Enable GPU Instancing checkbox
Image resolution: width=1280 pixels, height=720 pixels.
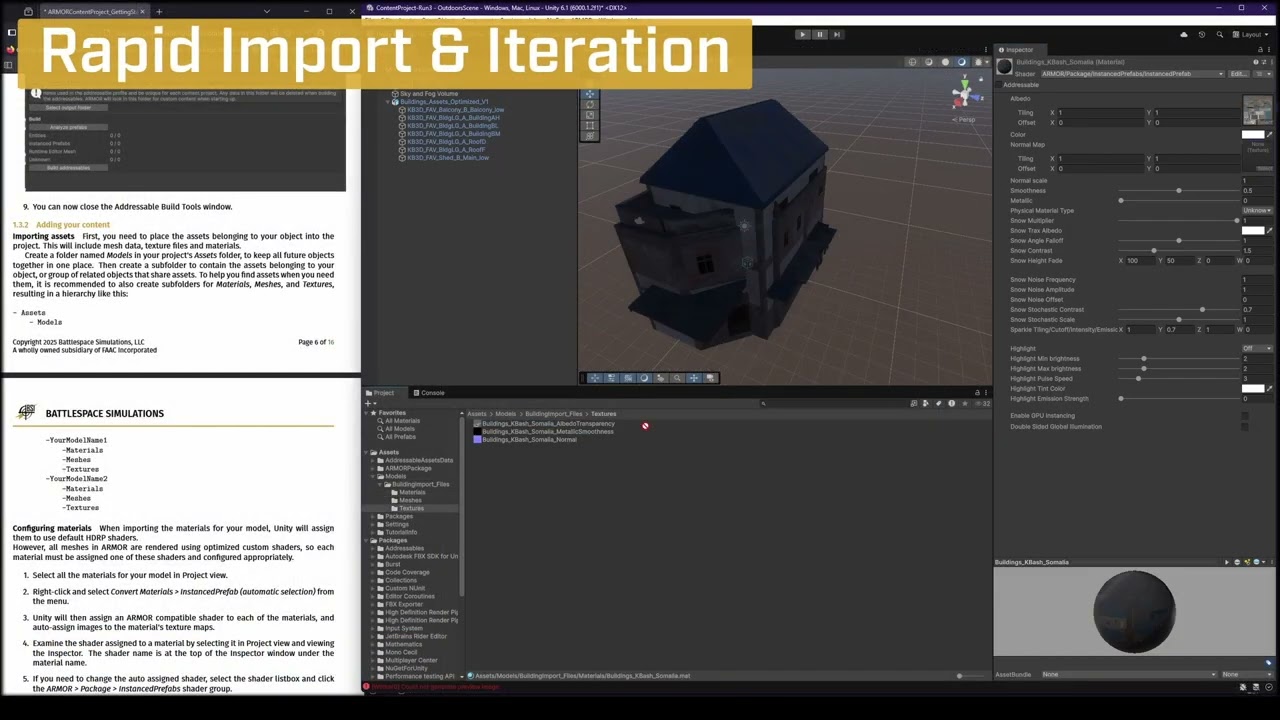click(1245, 415)
